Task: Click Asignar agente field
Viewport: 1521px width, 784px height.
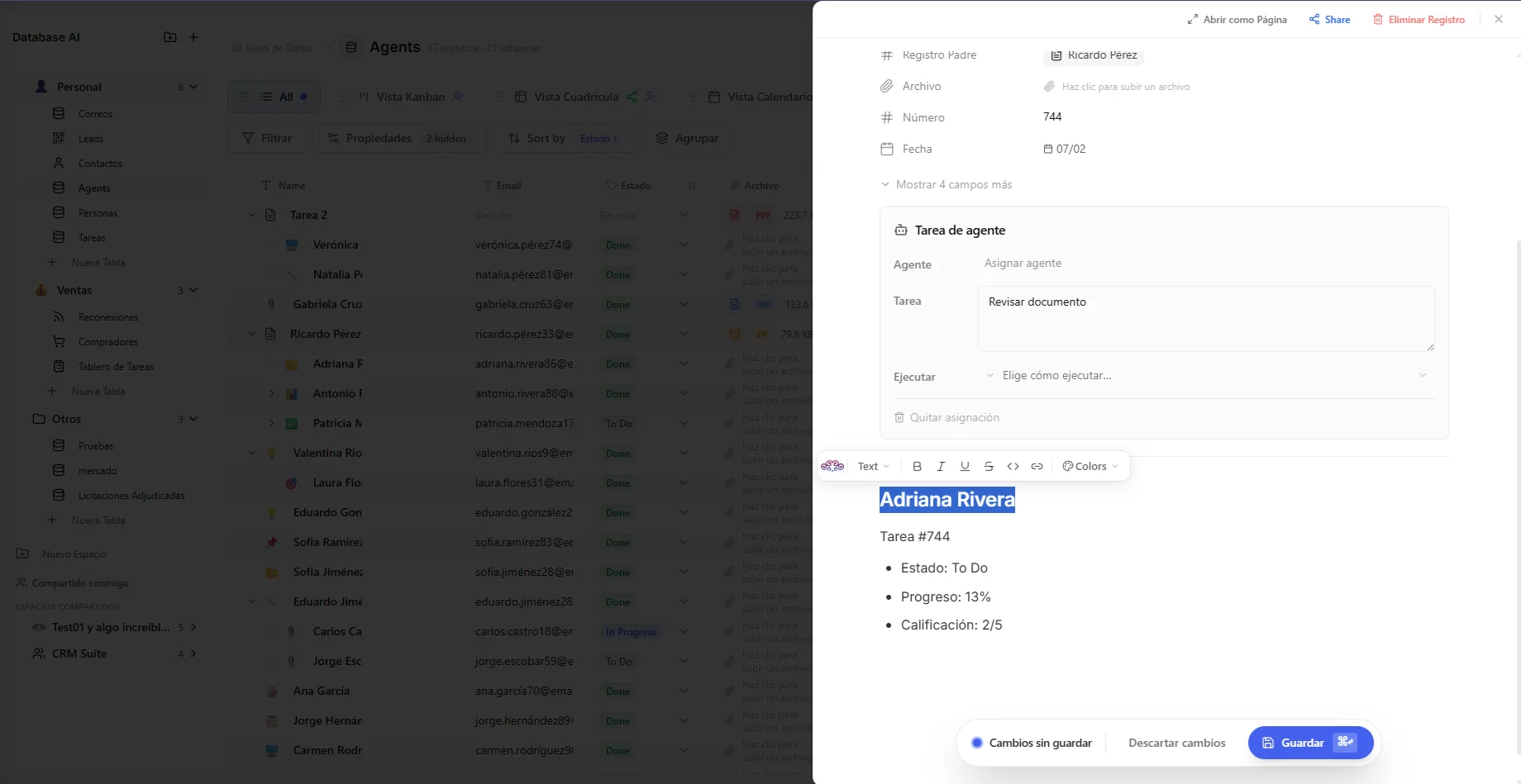Action: (1023, 264)
